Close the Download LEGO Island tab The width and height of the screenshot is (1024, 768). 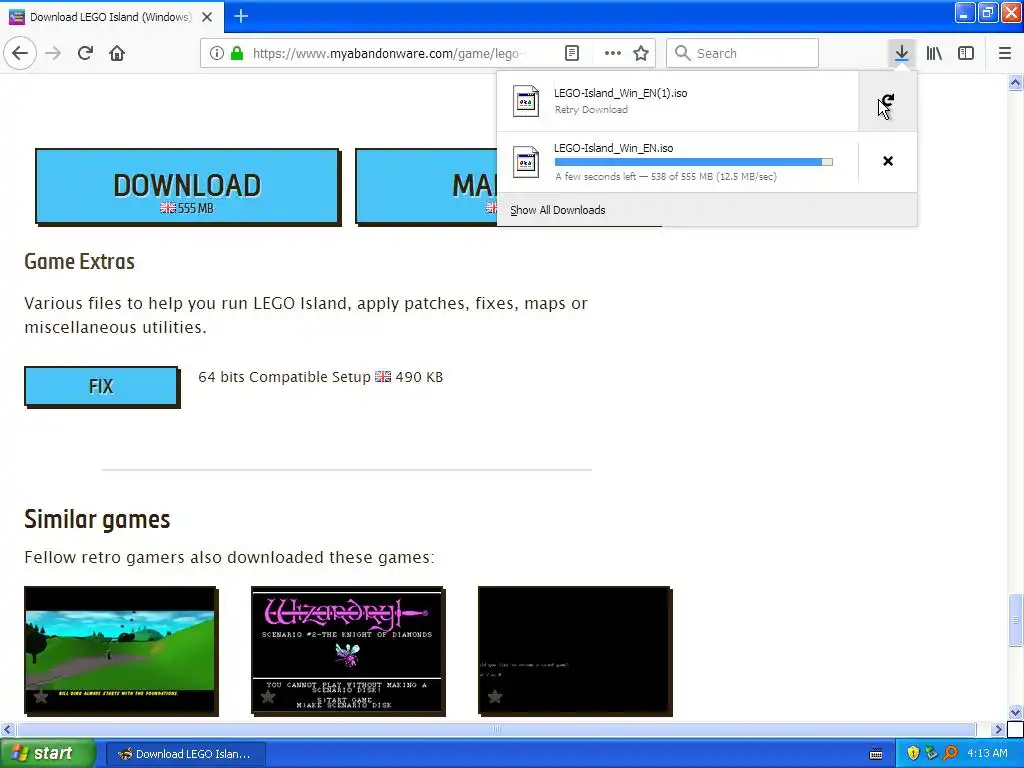point(207,17)
